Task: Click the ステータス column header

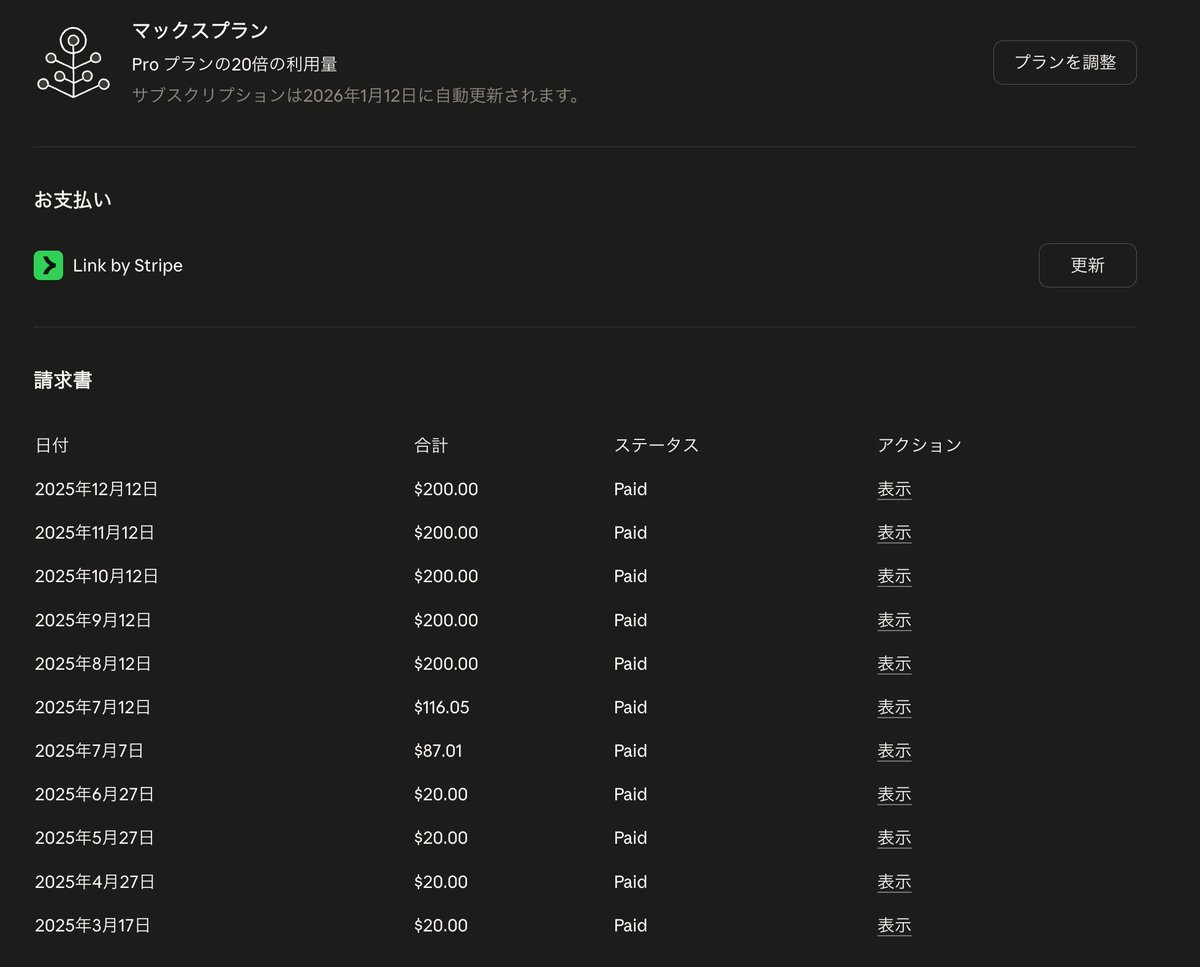Action: pyautogui.click(x=656, y=445)
